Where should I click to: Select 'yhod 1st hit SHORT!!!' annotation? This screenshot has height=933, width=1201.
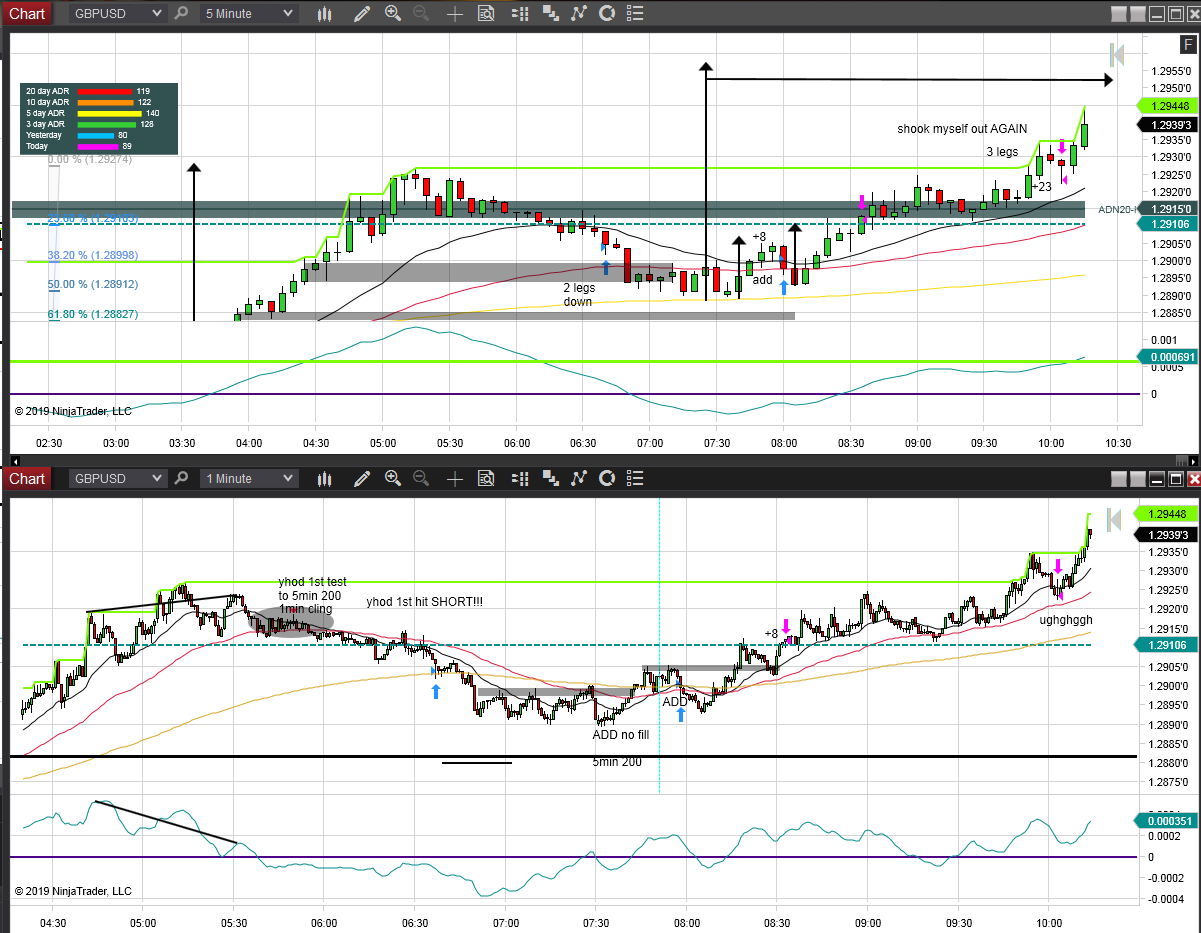[425, 601]
